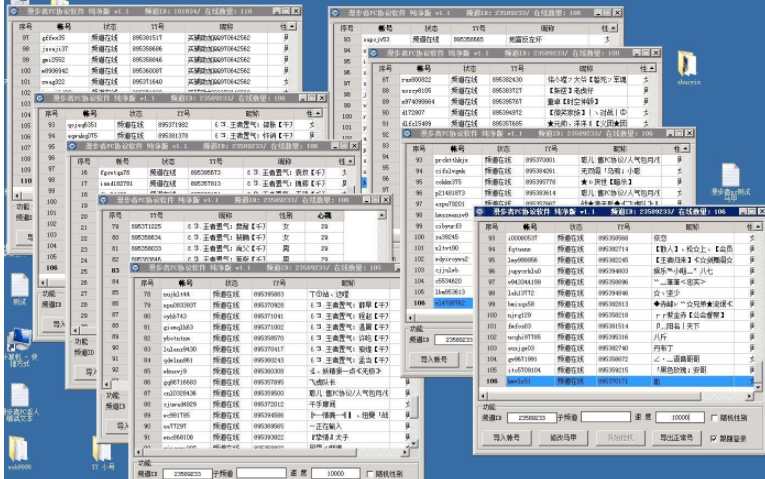765x479 pixels.
Task: Click scroll-down arrow of active window's list
Action: coord(758,387)
